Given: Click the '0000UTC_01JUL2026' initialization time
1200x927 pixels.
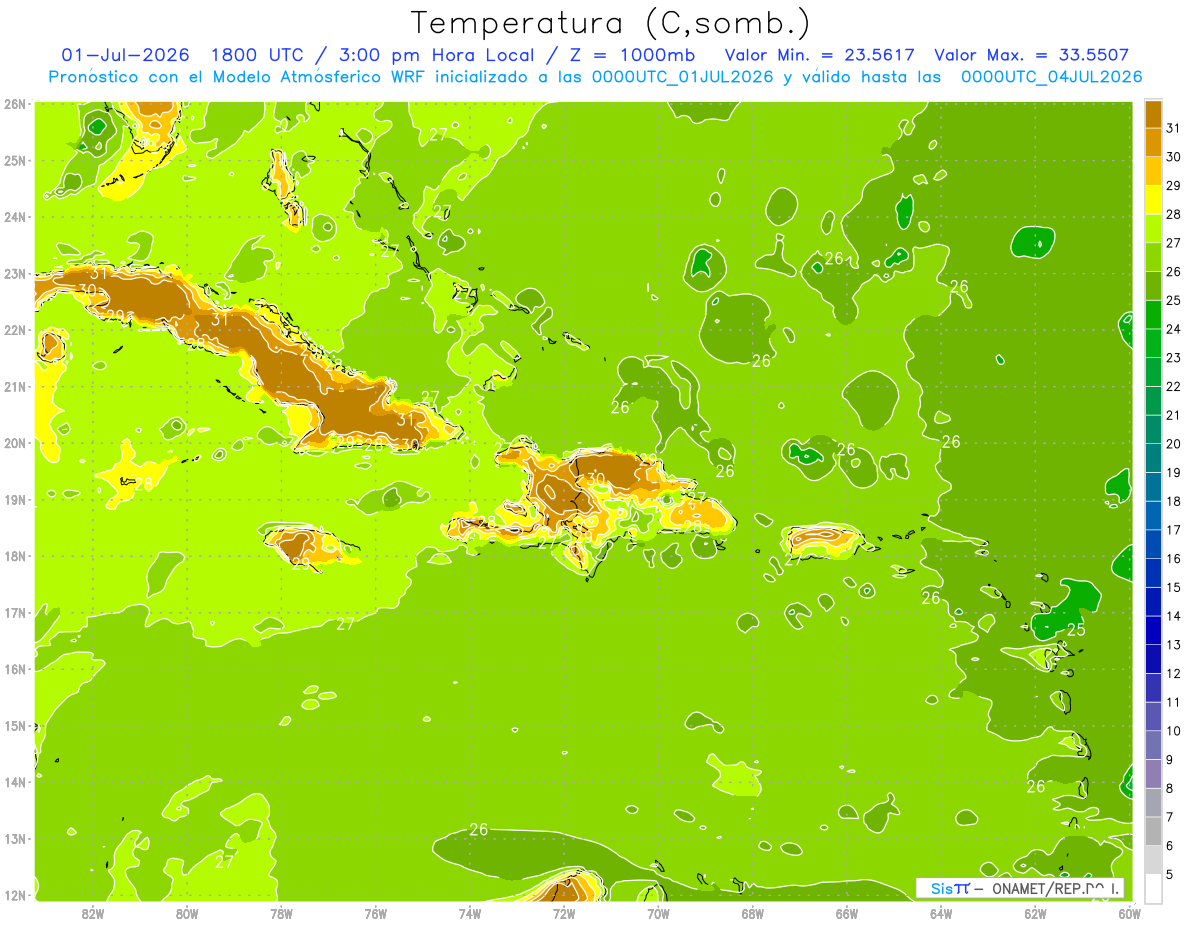Looking at the screenshot, I should pyautogui.click(x=683, y=77).
